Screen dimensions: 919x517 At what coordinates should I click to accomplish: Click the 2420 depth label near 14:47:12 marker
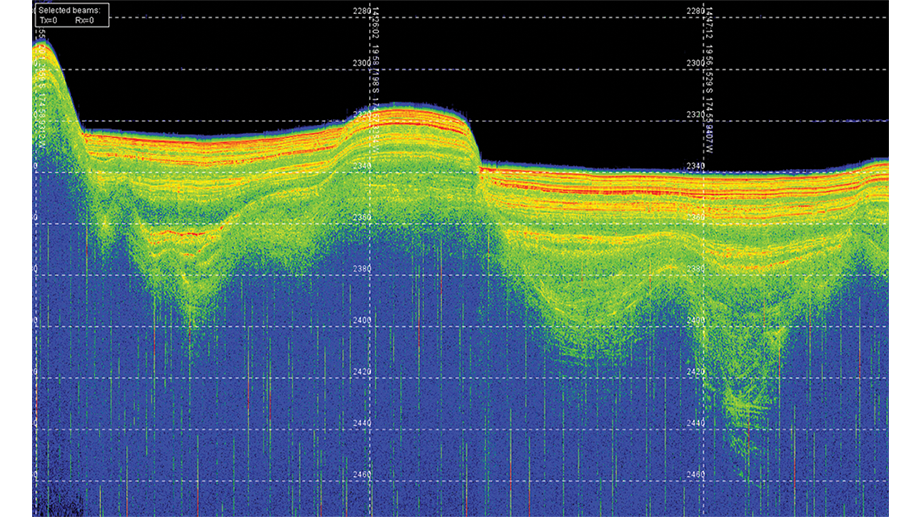(695, 372)
